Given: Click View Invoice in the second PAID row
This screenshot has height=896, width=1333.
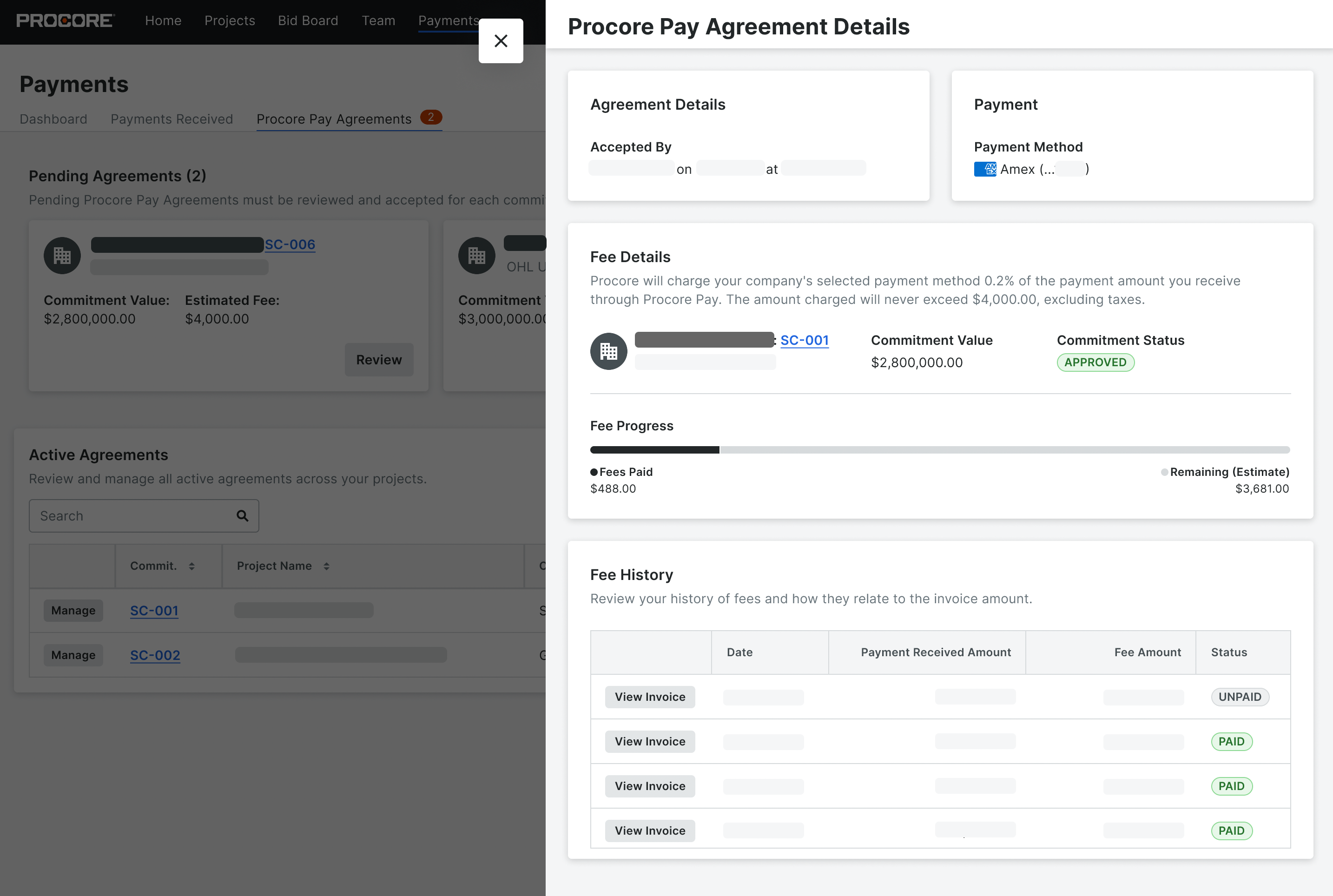Looking at the screenshot, I should click(650, 786).
